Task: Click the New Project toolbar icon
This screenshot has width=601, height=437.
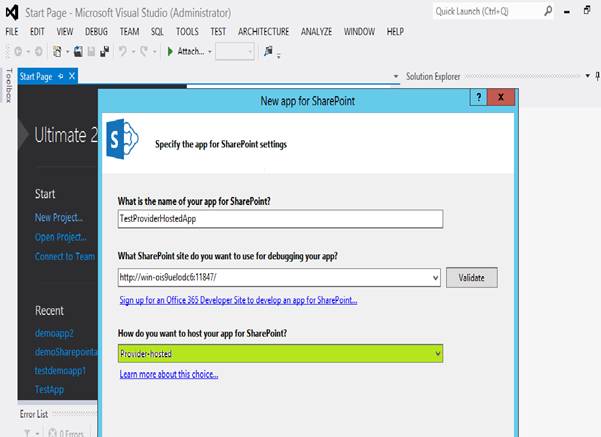Action: click(x=57, y=51)
